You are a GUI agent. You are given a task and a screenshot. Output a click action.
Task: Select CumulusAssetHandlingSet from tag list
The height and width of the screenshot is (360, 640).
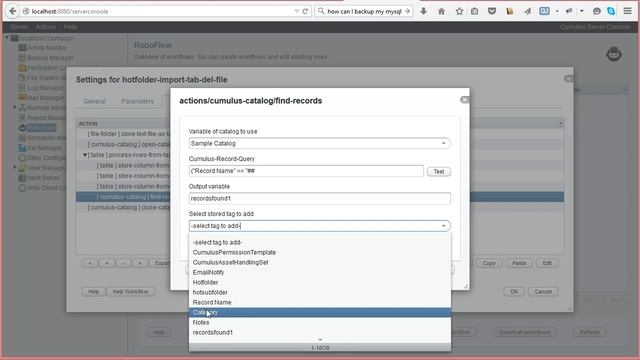click(320, 262)
